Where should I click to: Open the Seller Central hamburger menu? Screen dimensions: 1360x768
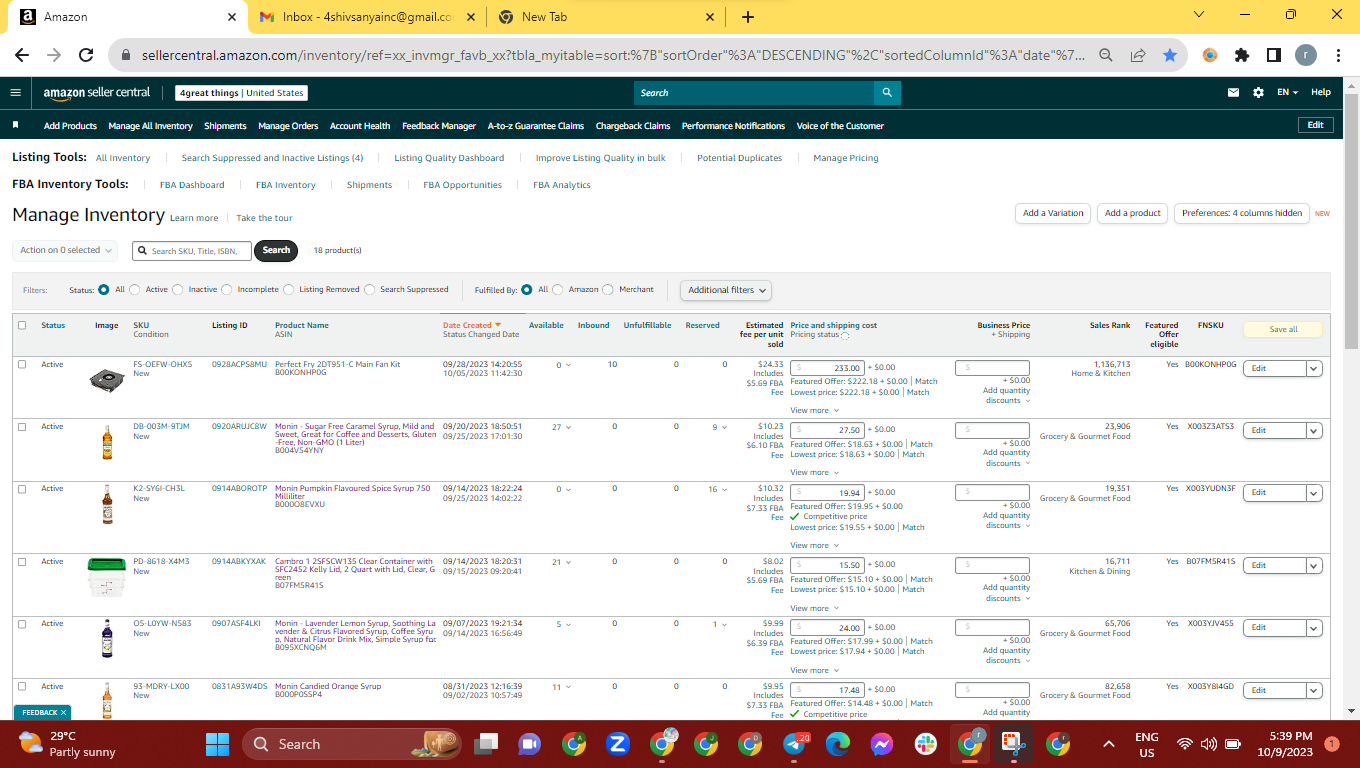[x=15, y=93]
